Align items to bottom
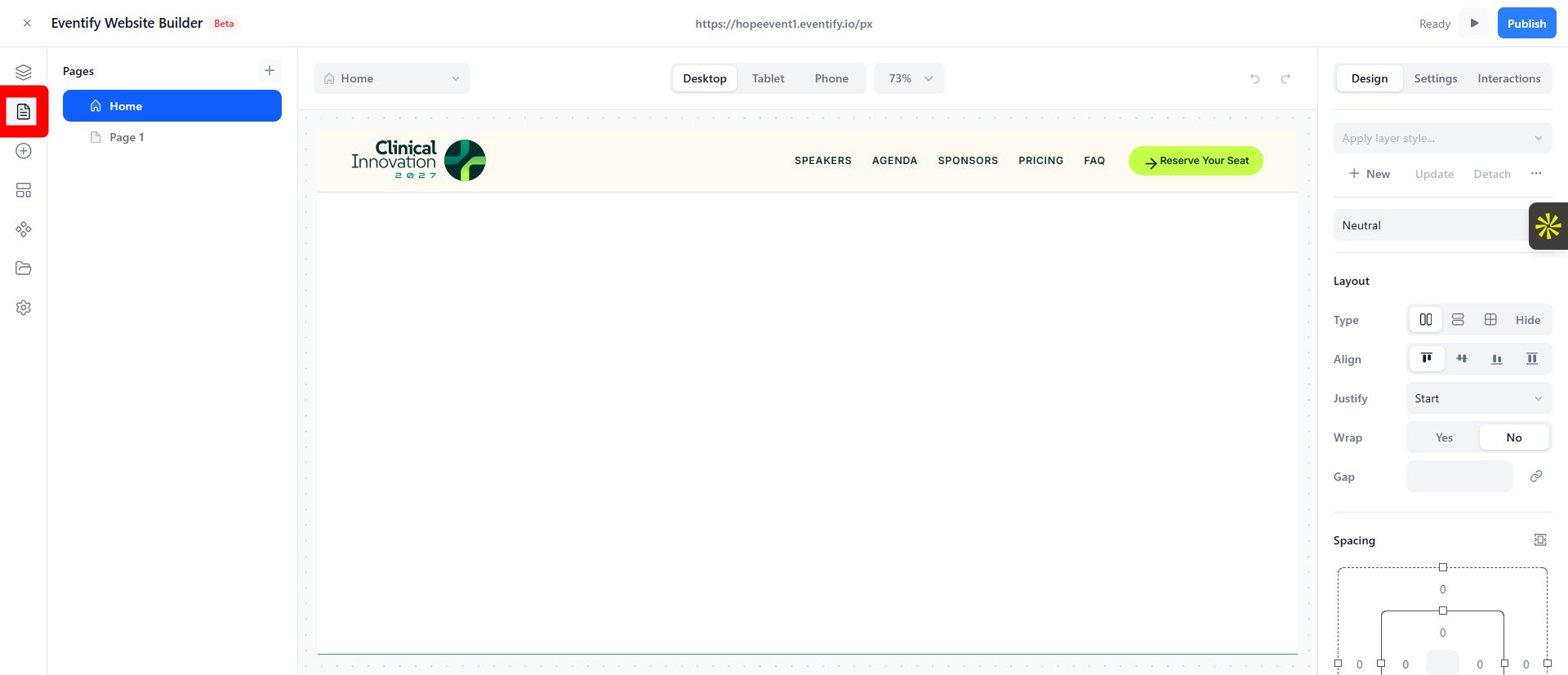 point(1497,359)
